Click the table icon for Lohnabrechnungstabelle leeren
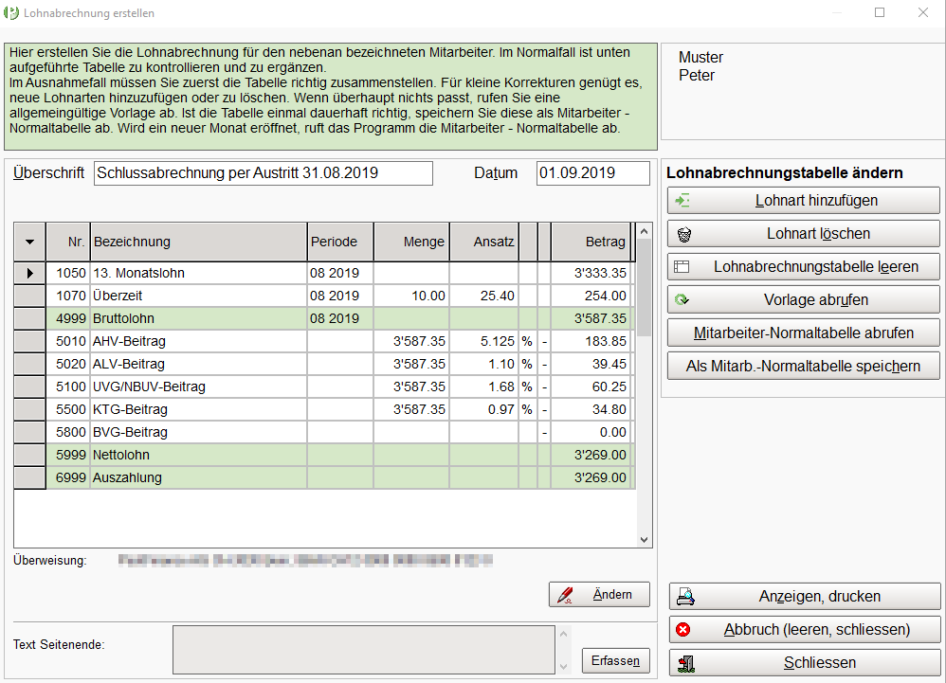 pyautogui.click(x=682, y=267)
